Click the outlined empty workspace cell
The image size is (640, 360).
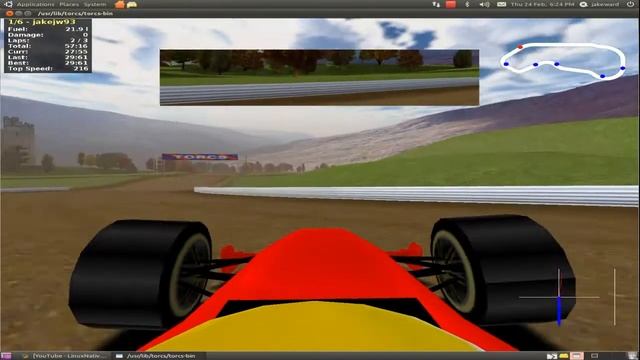coord(595,356)
